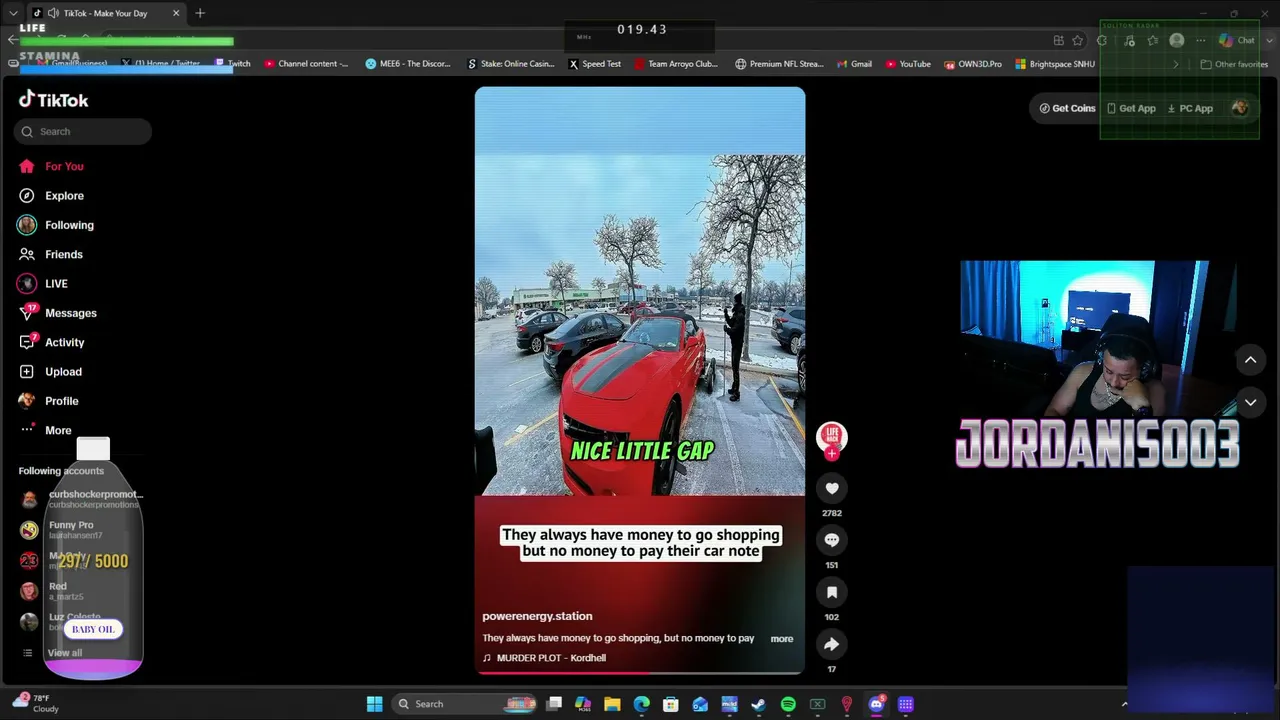1280x720 pixels.
Task: Open Team Arroyo Club... bookmark
Action: pyautogui.click(x=676, y=64)
